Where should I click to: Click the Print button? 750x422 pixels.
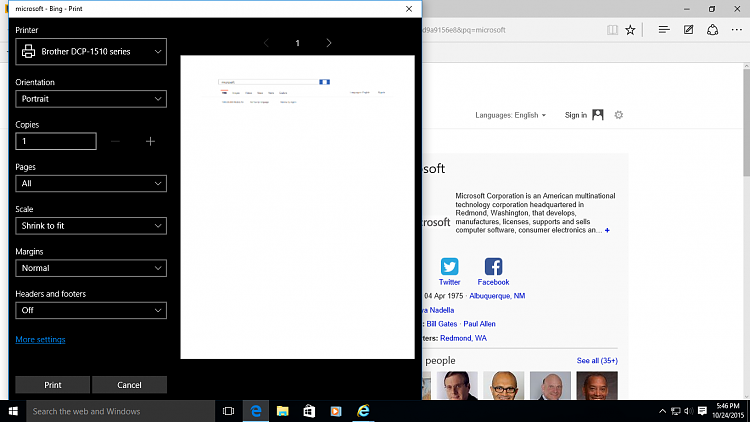click(53, 385)
